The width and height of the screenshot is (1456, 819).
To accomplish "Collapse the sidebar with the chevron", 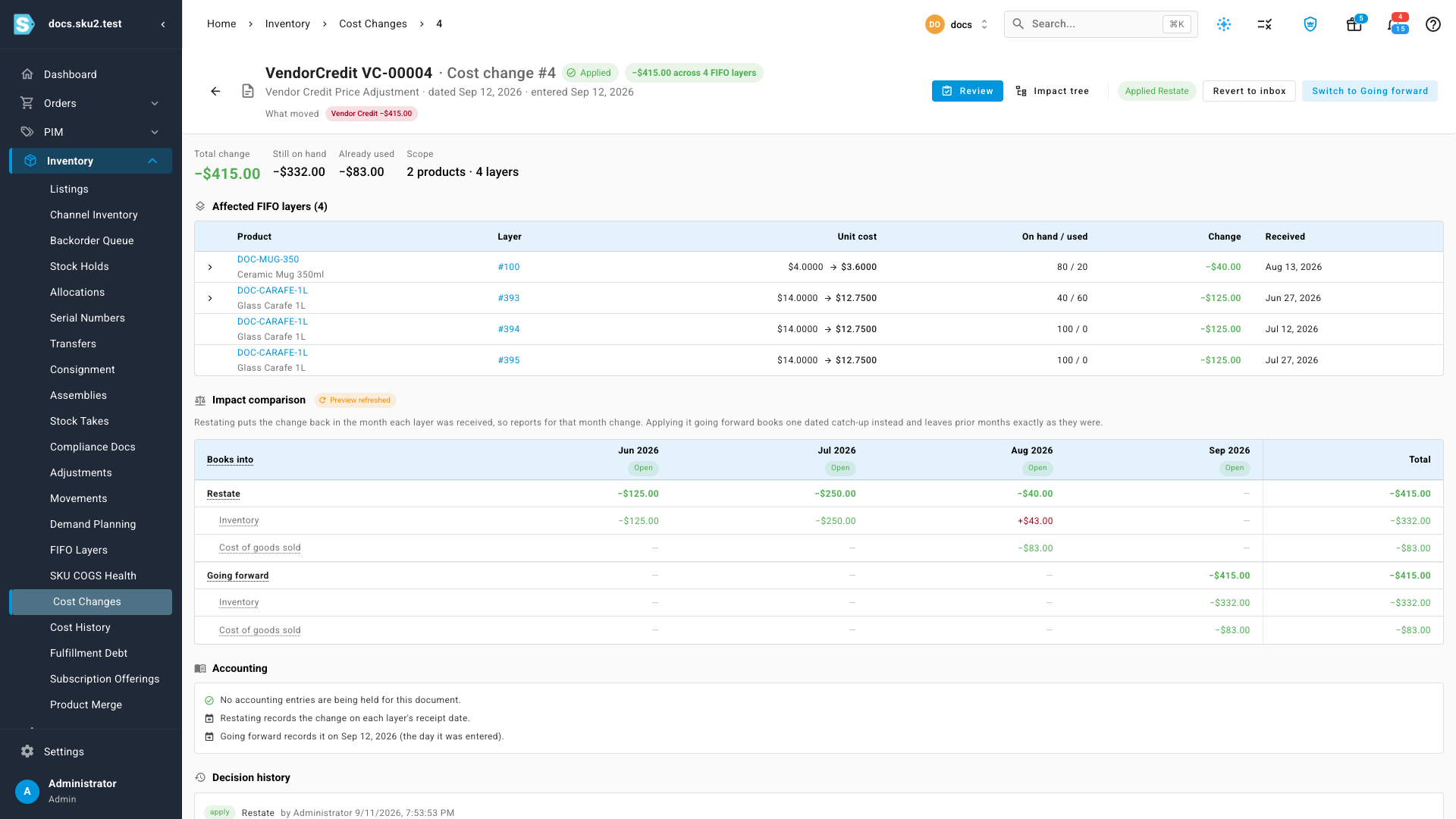I will (x=163, y=24).
